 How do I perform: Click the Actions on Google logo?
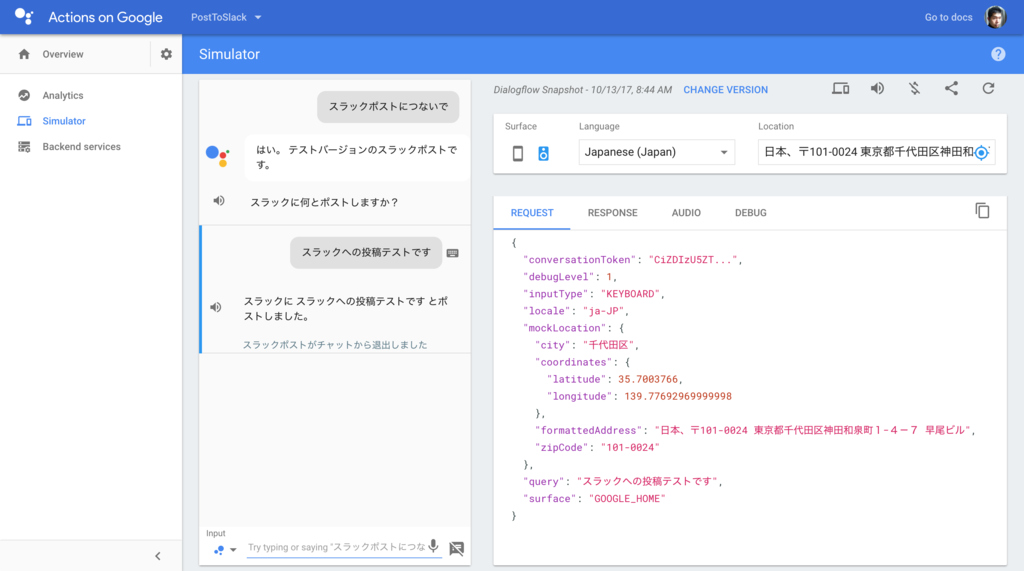pyautogui.click(x=24, y=17)
